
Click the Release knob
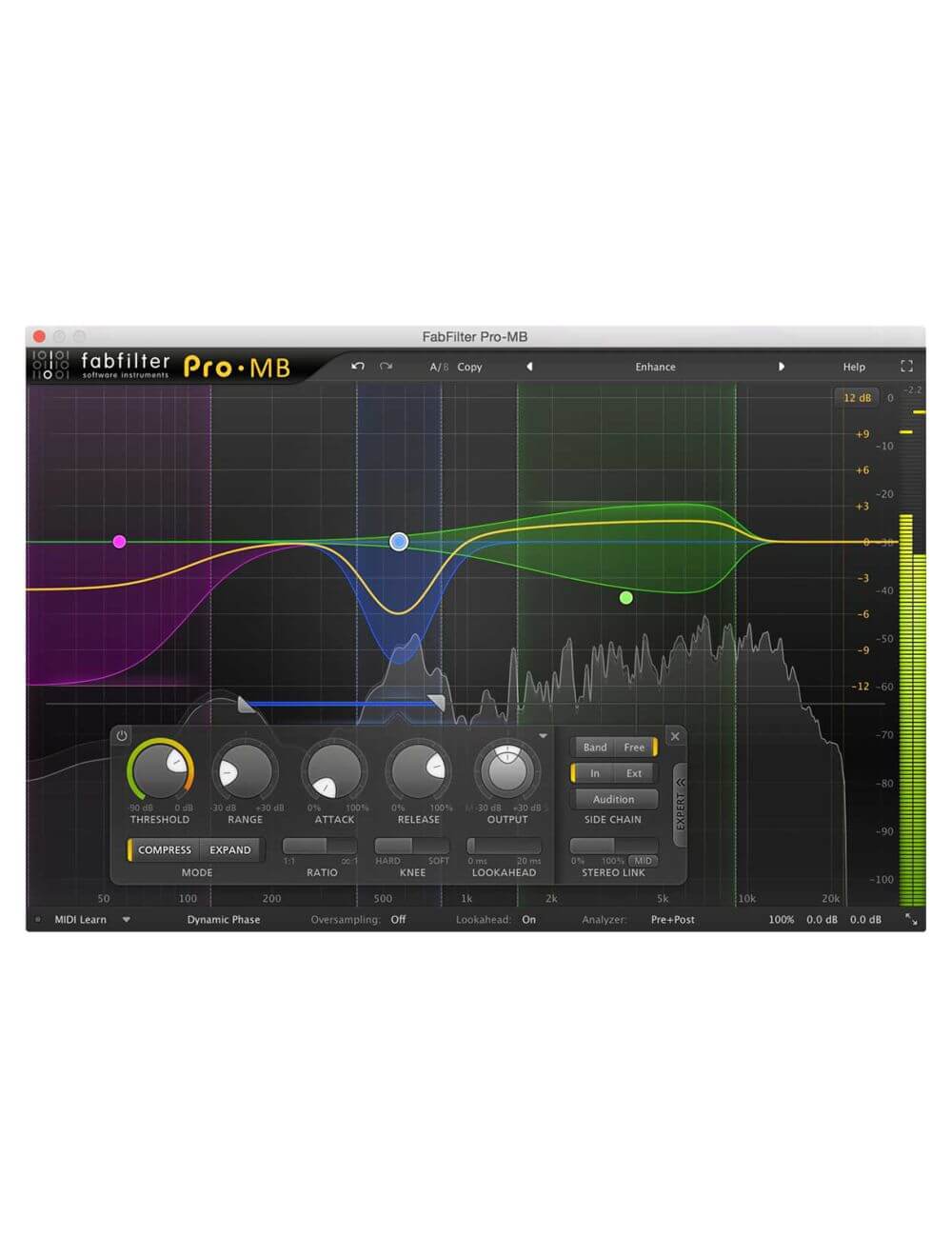point(418,771)
